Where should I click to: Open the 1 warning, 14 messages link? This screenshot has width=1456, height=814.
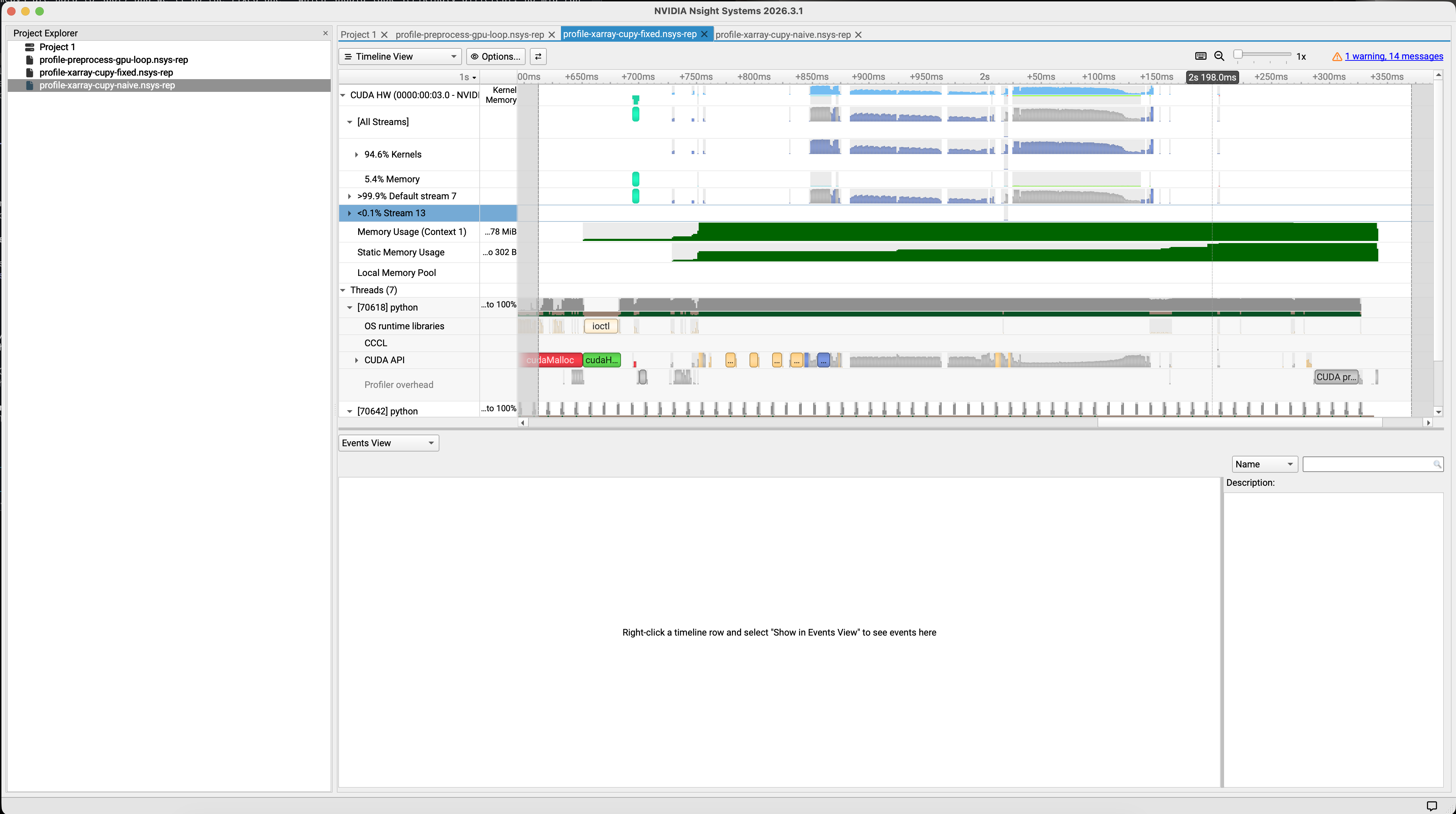(x=1394, y=57)
